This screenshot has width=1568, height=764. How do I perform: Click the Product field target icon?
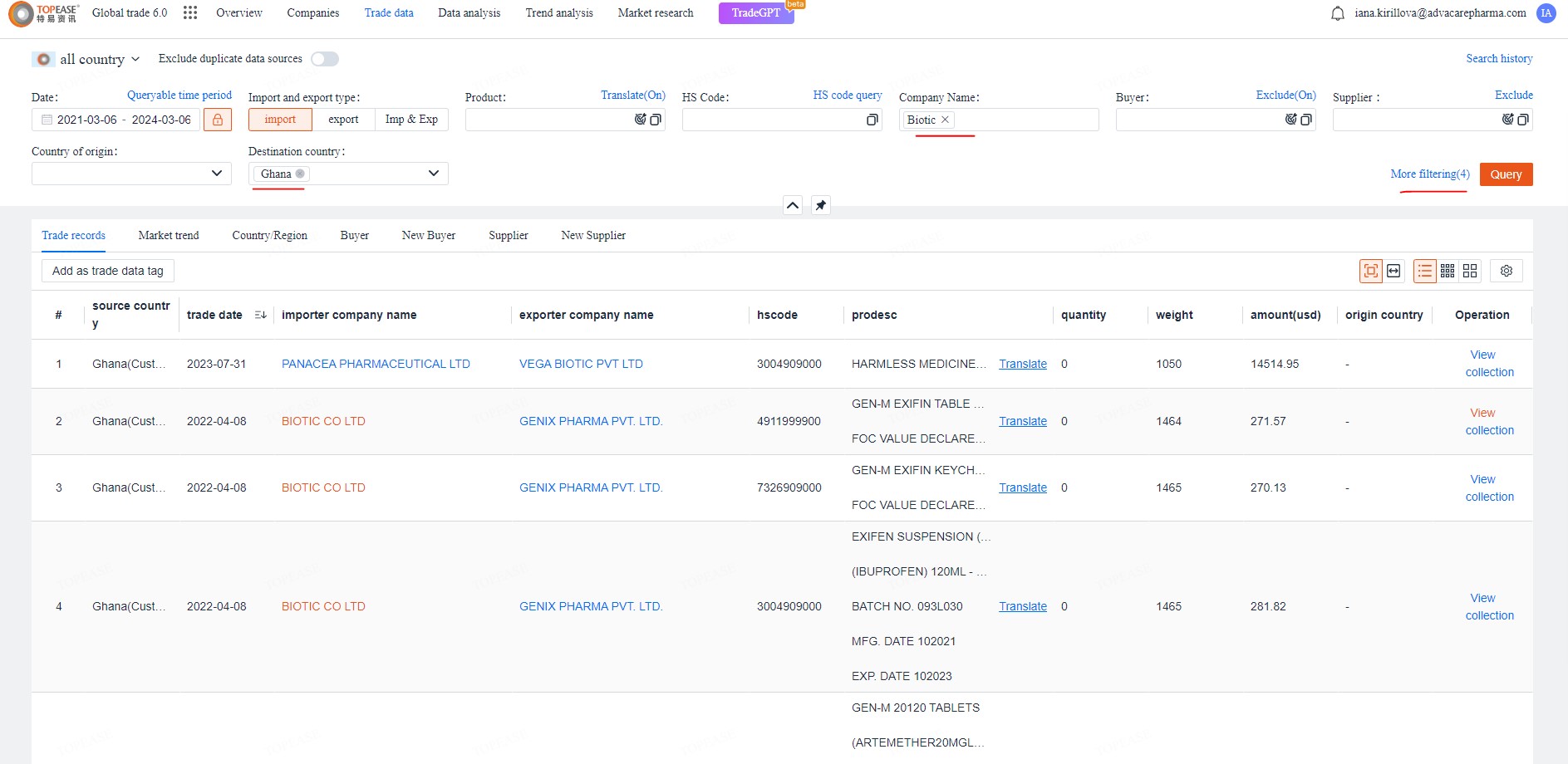pos(641,120)
